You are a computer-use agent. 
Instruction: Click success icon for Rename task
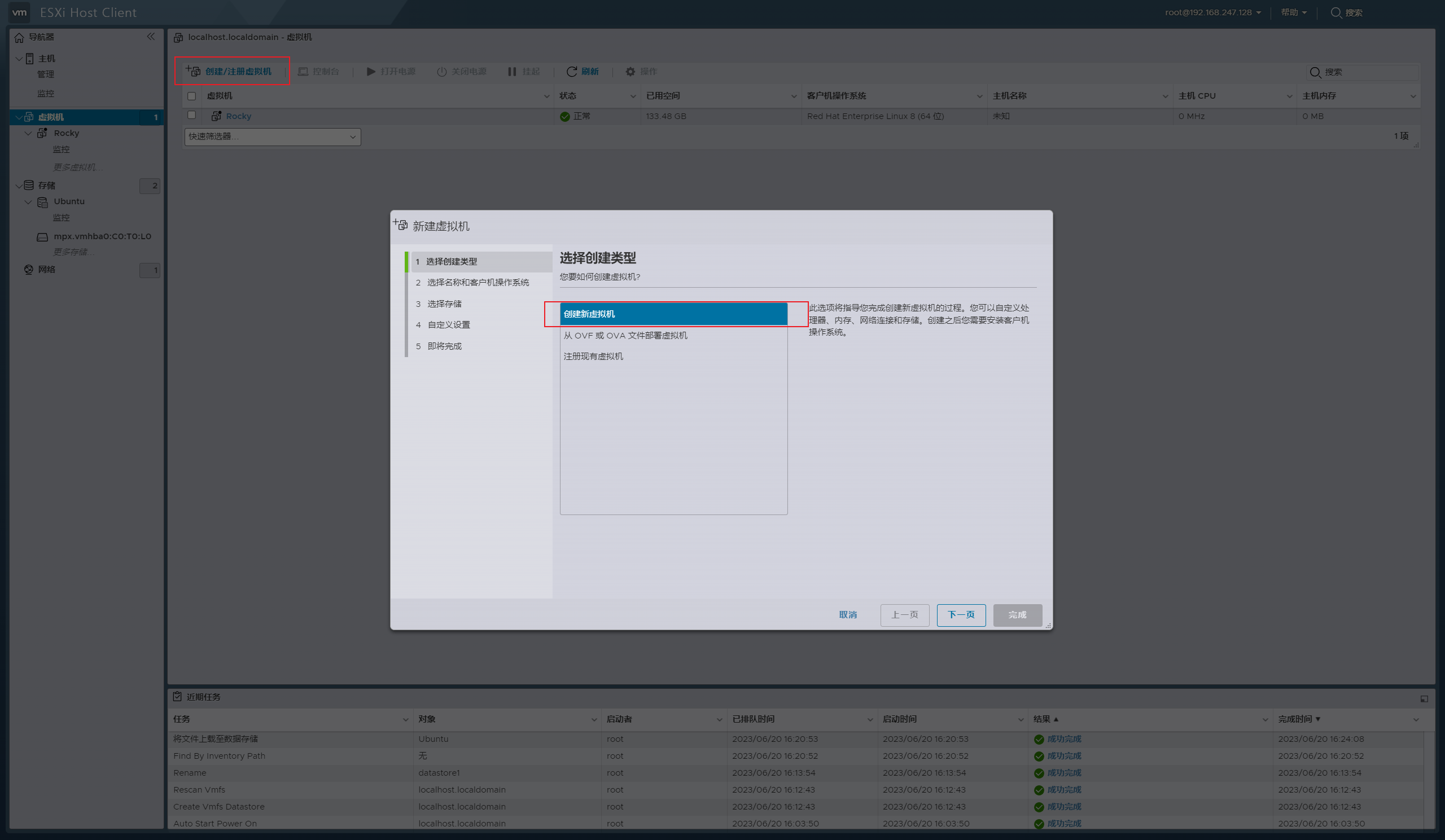1039,773
